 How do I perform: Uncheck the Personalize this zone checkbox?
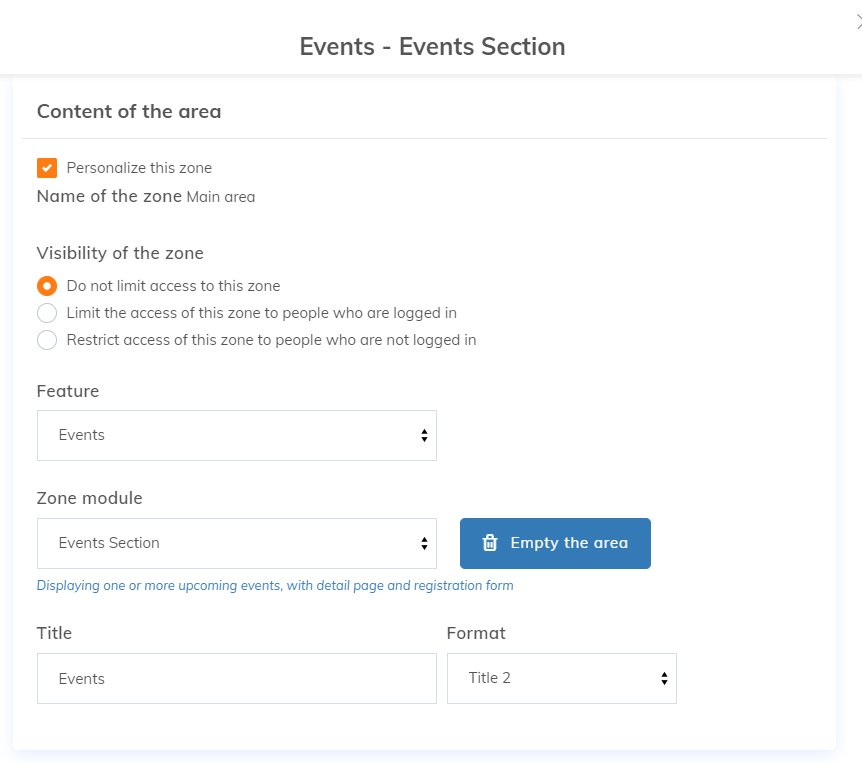(x=47, y=168)
